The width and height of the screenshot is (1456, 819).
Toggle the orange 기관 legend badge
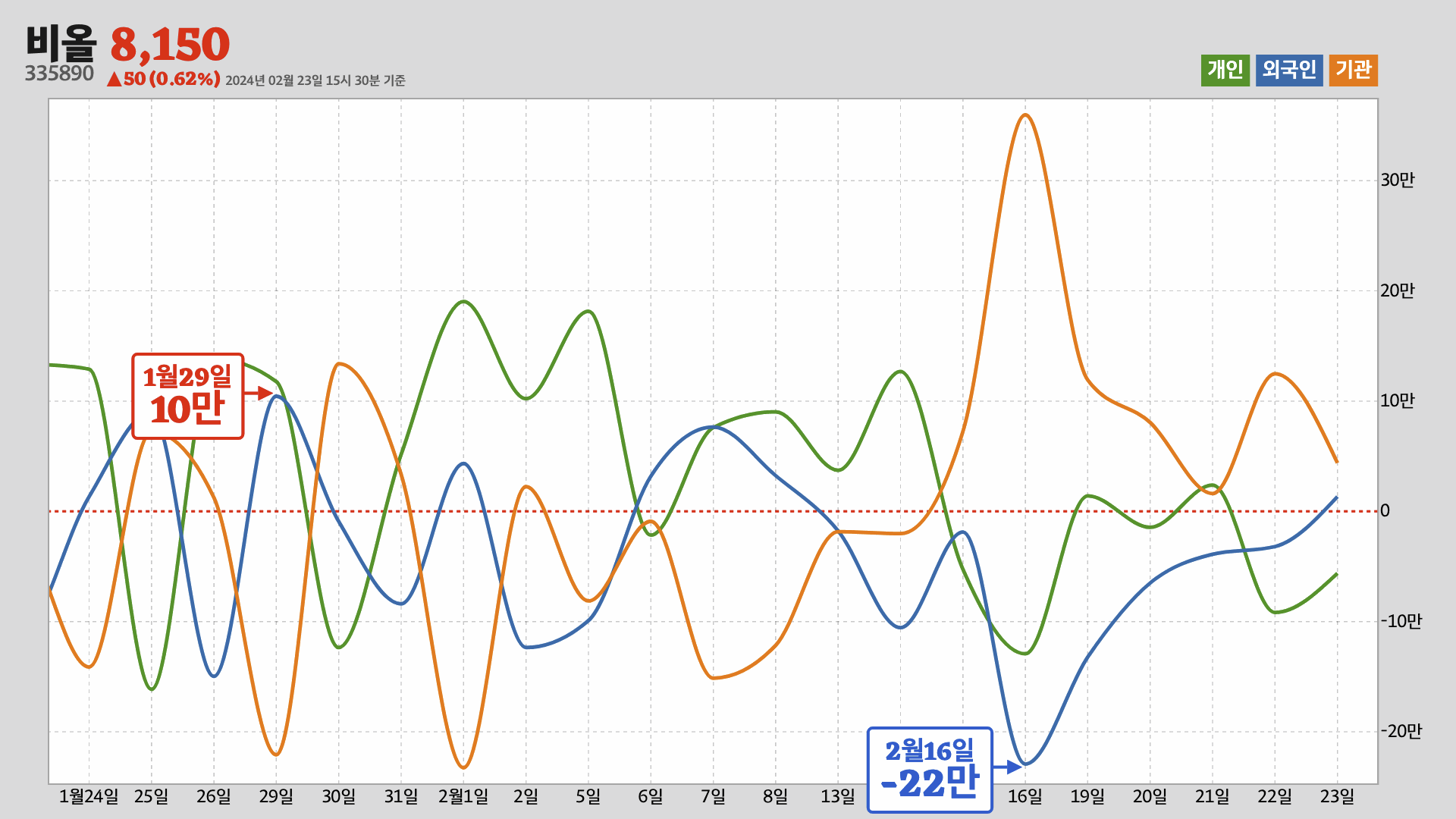click(1354, 71)
